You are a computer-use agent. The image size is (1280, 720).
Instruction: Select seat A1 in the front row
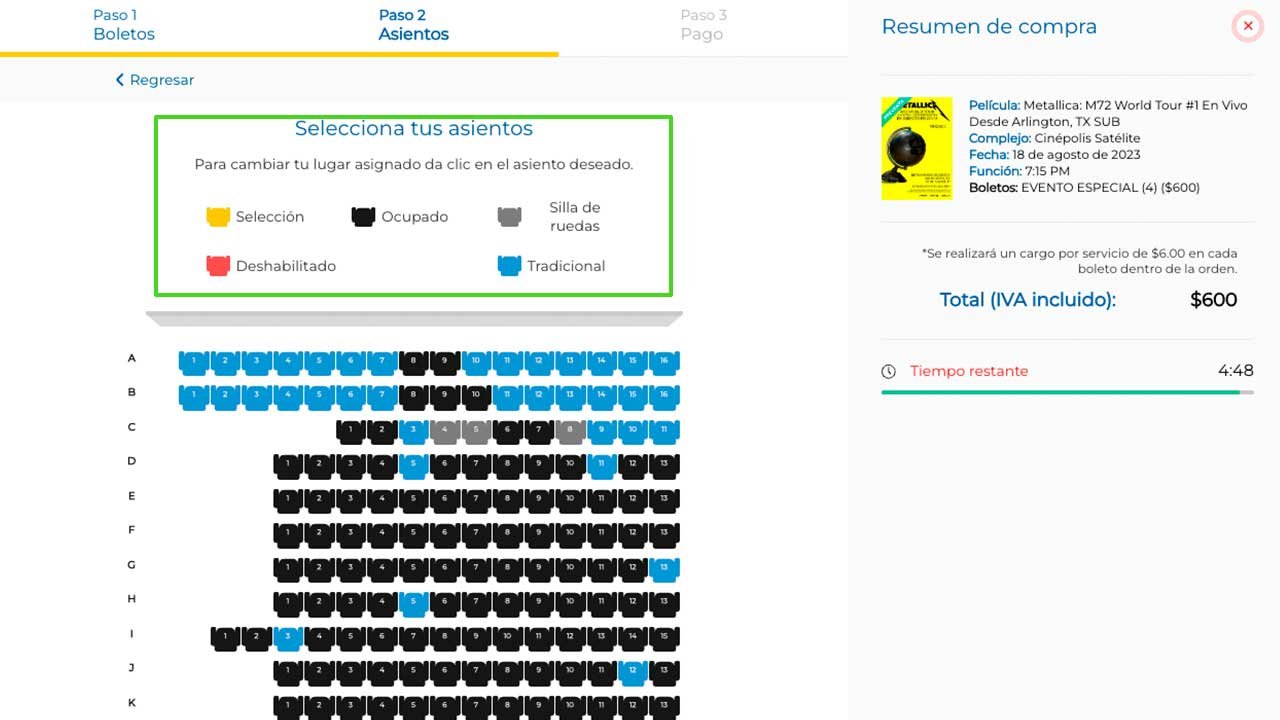pyautogui.click(x=194, y=362)
